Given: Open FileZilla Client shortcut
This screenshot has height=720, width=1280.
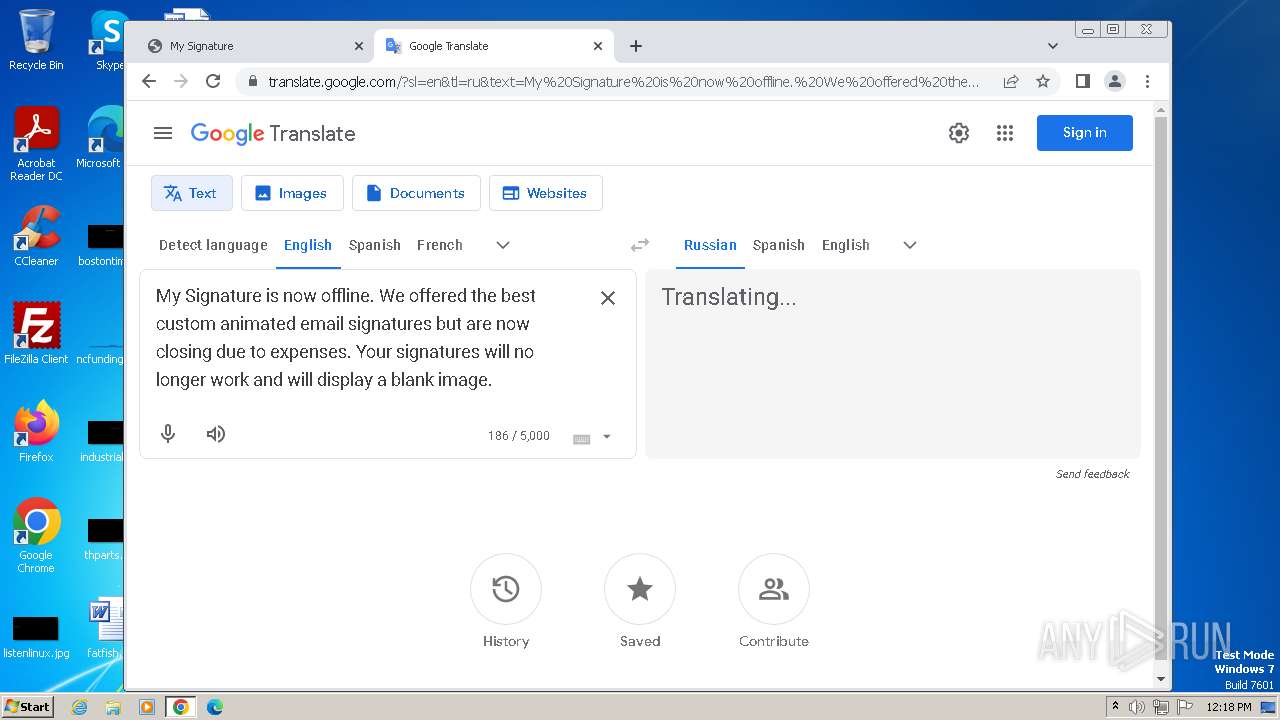Looking at the screenshot, I should pyautogui.click(x=36, y=333).
